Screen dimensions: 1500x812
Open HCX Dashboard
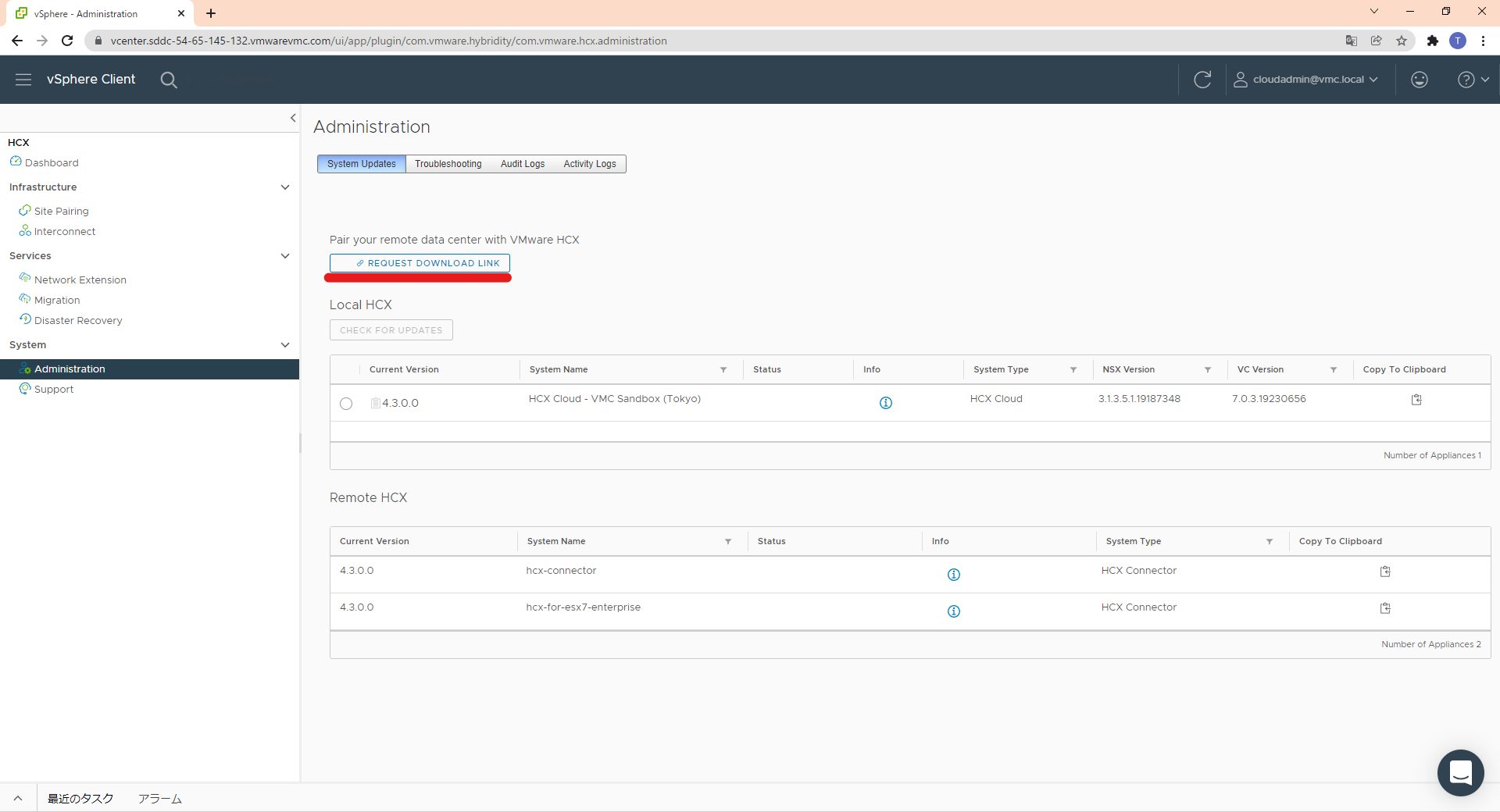[x=52, y=162]
